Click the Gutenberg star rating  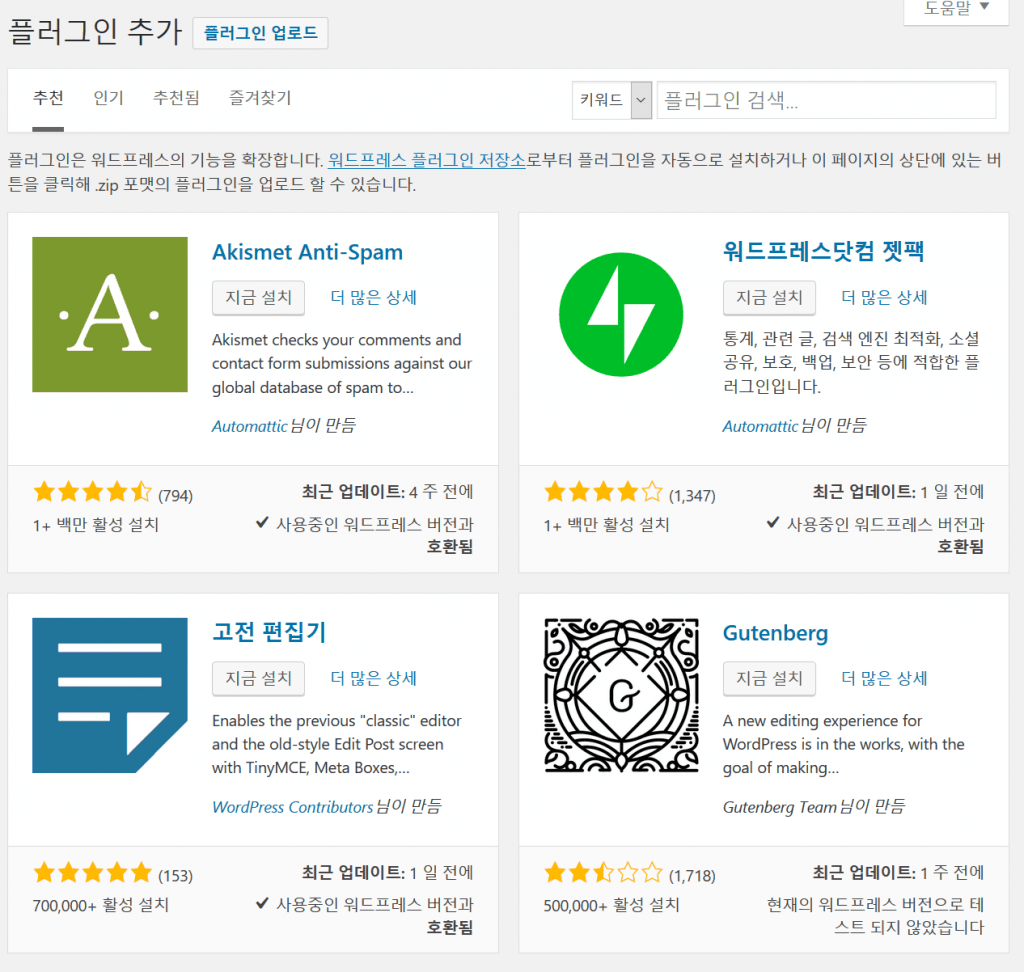(603, 873)
